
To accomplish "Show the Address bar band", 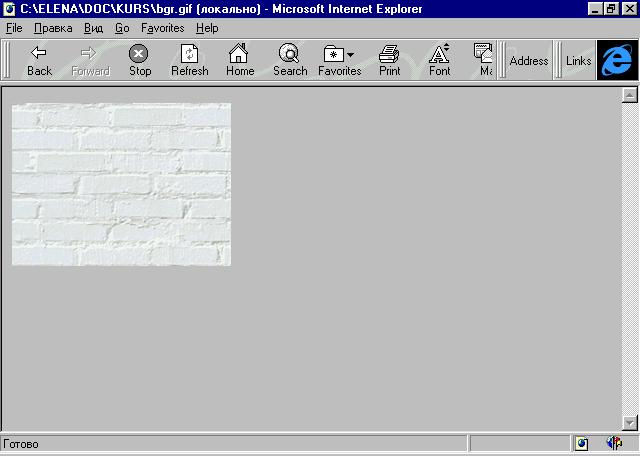I will [x=529, y=61].
